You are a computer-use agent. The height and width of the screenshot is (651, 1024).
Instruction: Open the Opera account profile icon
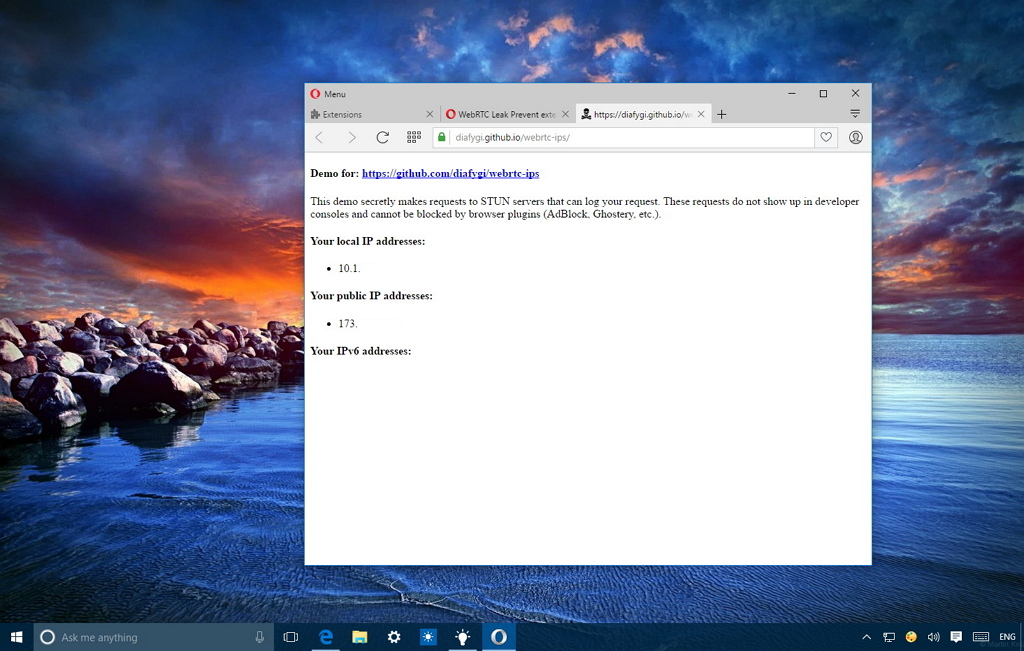tap(856, 137)
